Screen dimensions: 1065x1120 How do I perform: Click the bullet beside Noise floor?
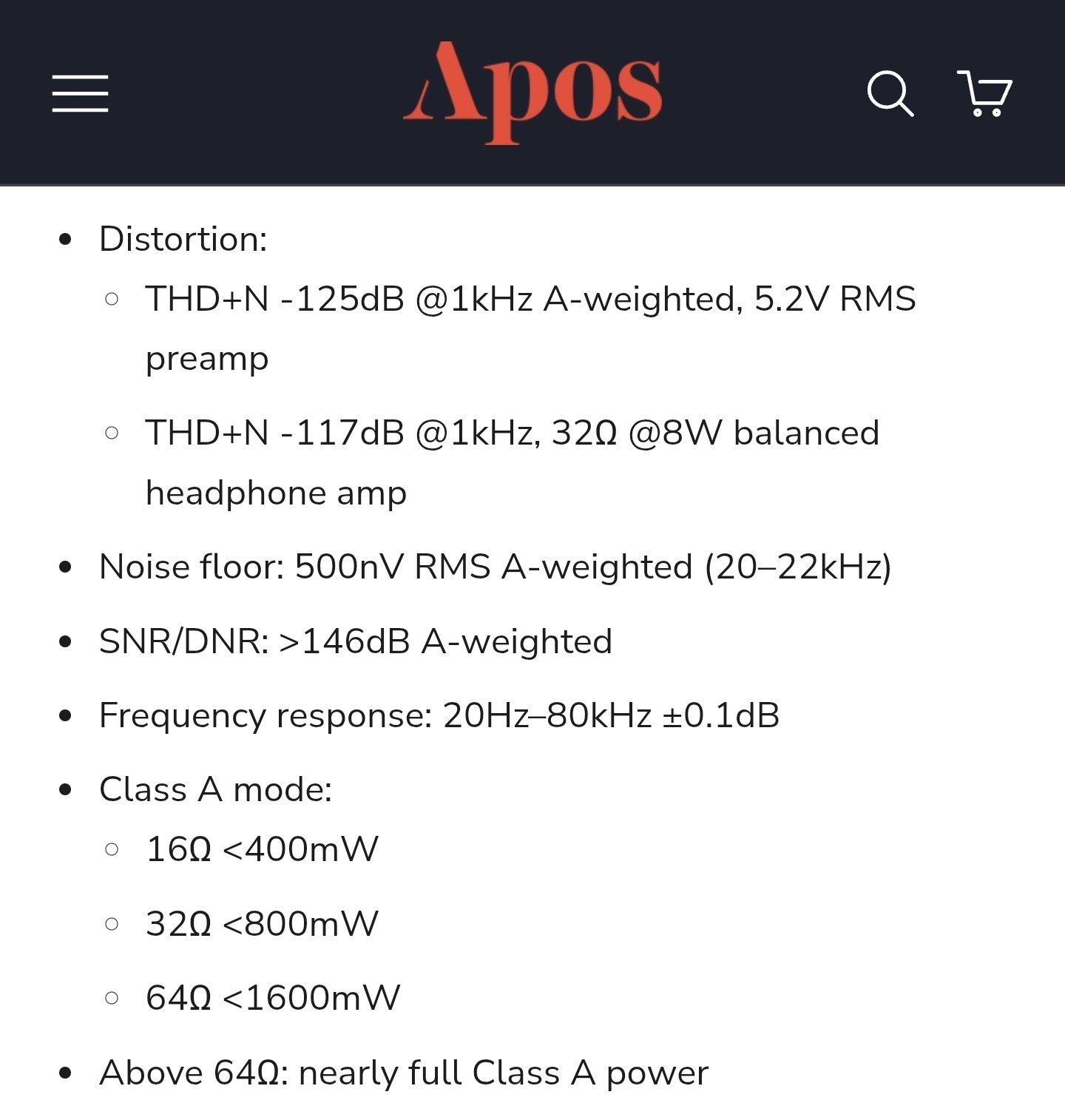tap(66, 567)
